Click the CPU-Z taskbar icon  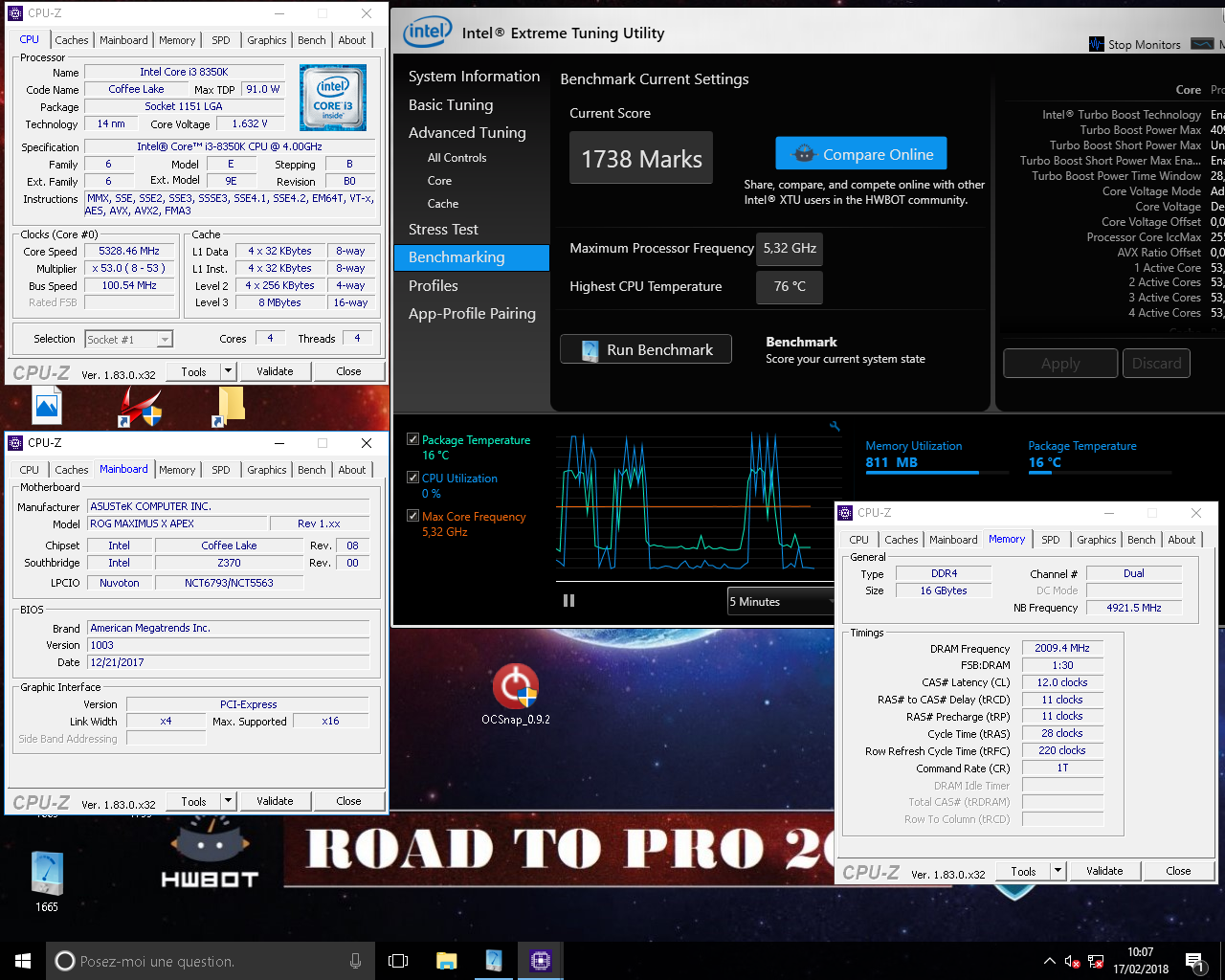(x=541, y=961)
